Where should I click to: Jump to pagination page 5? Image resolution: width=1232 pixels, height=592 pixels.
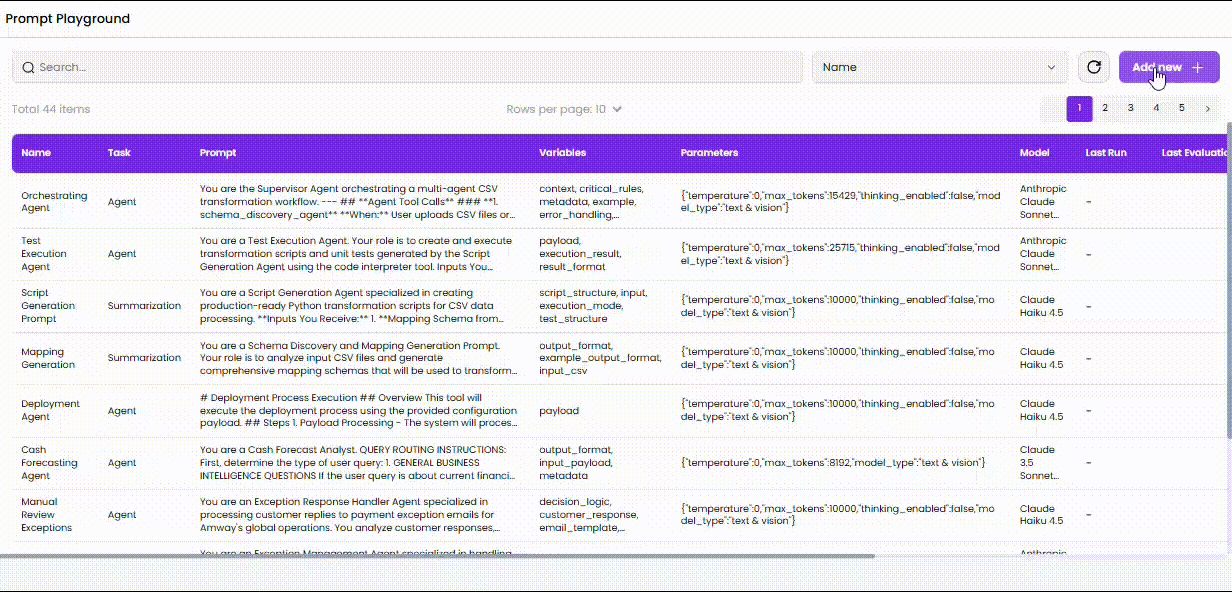[x=1181, y=108]
